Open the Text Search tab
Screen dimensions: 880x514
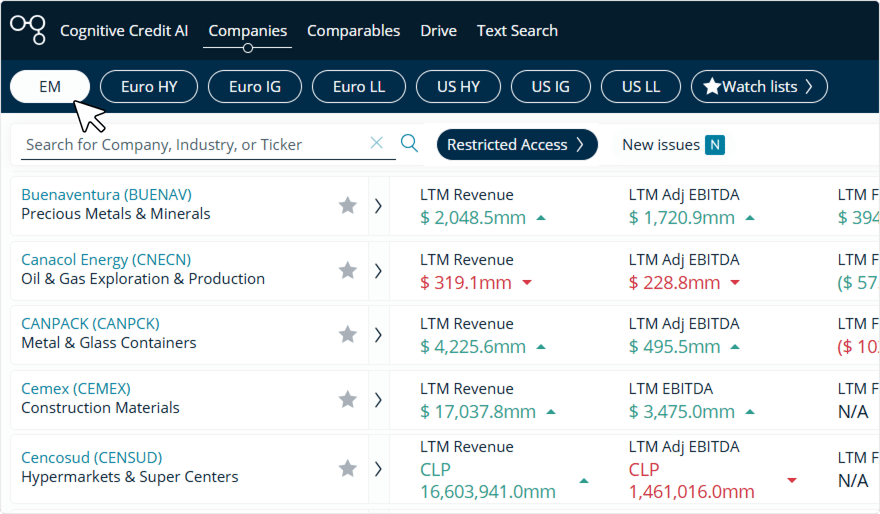517,31
